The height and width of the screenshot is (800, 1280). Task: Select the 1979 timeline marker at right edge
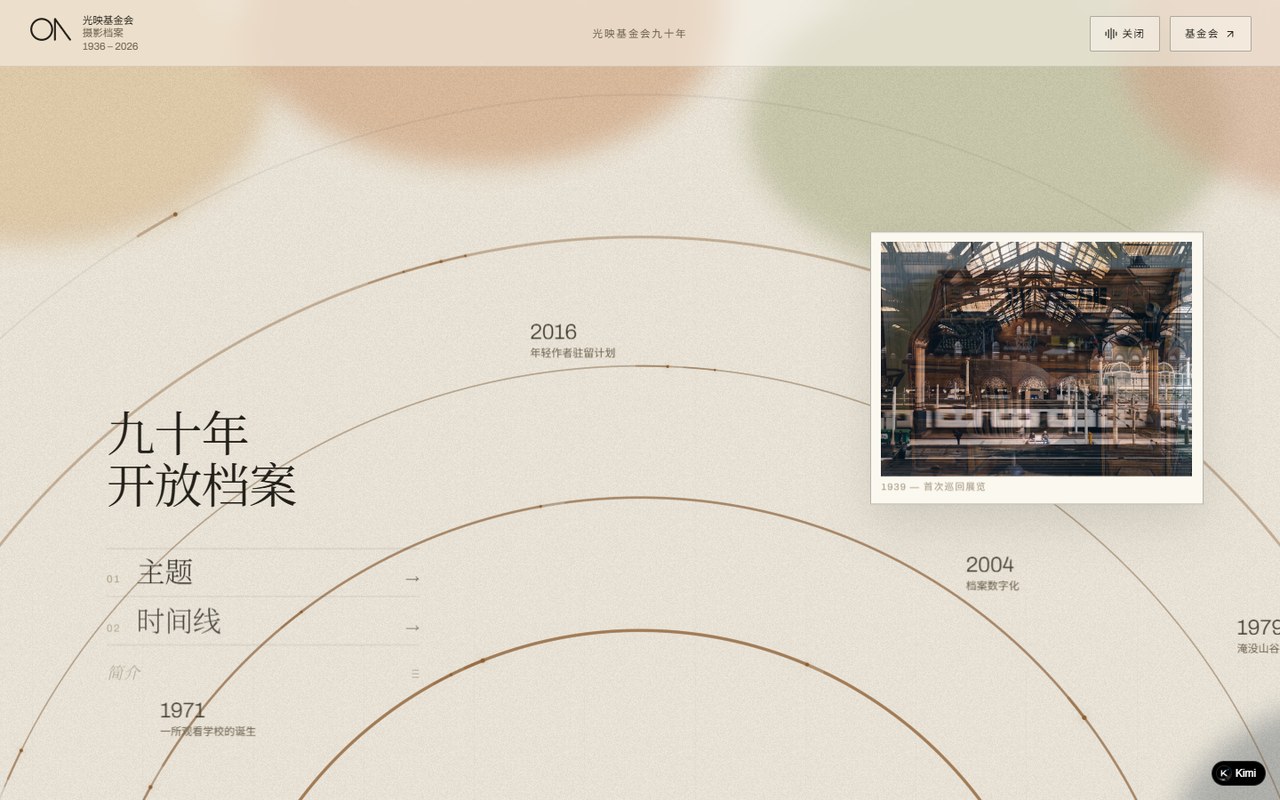1258,636
